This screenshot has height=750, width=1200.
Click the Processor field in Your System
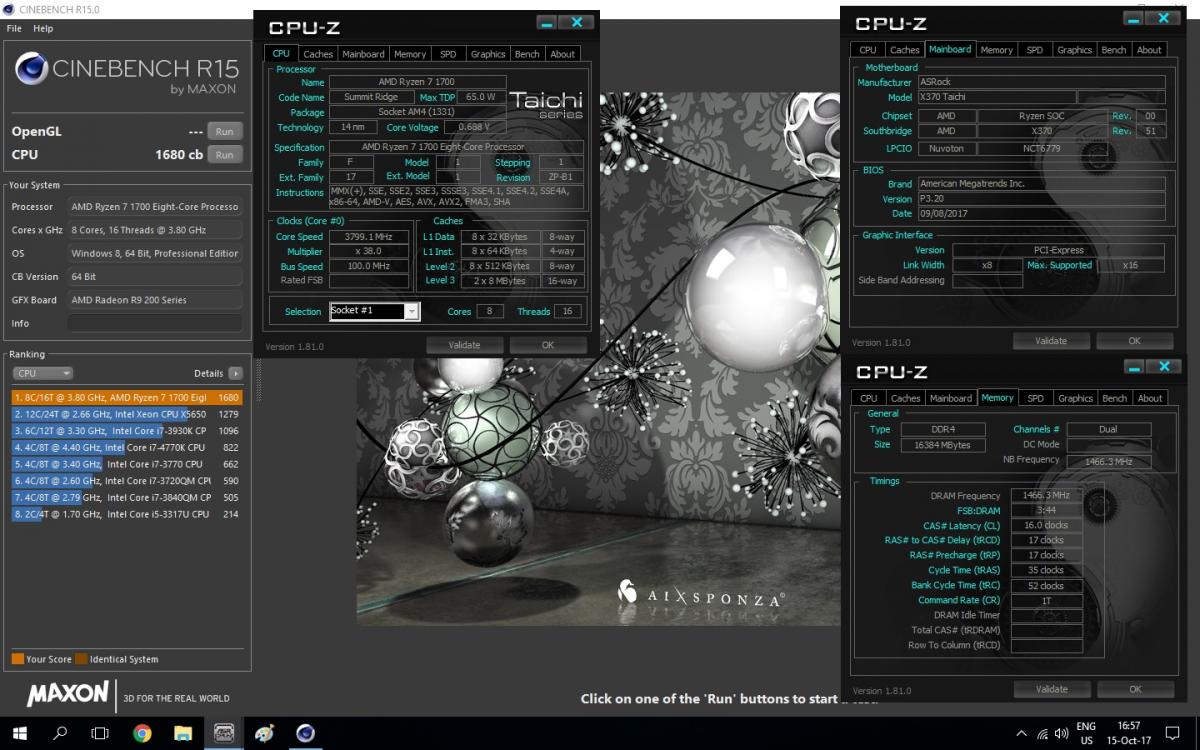pos(154,207)
